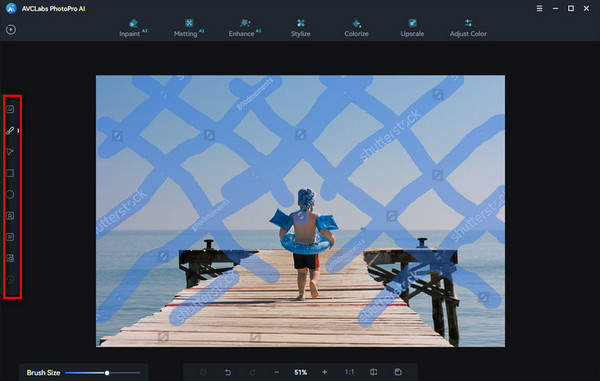This screenshot has width=600, height=381.
Task: Zoom in with the plus button
Action: point(324,372)
